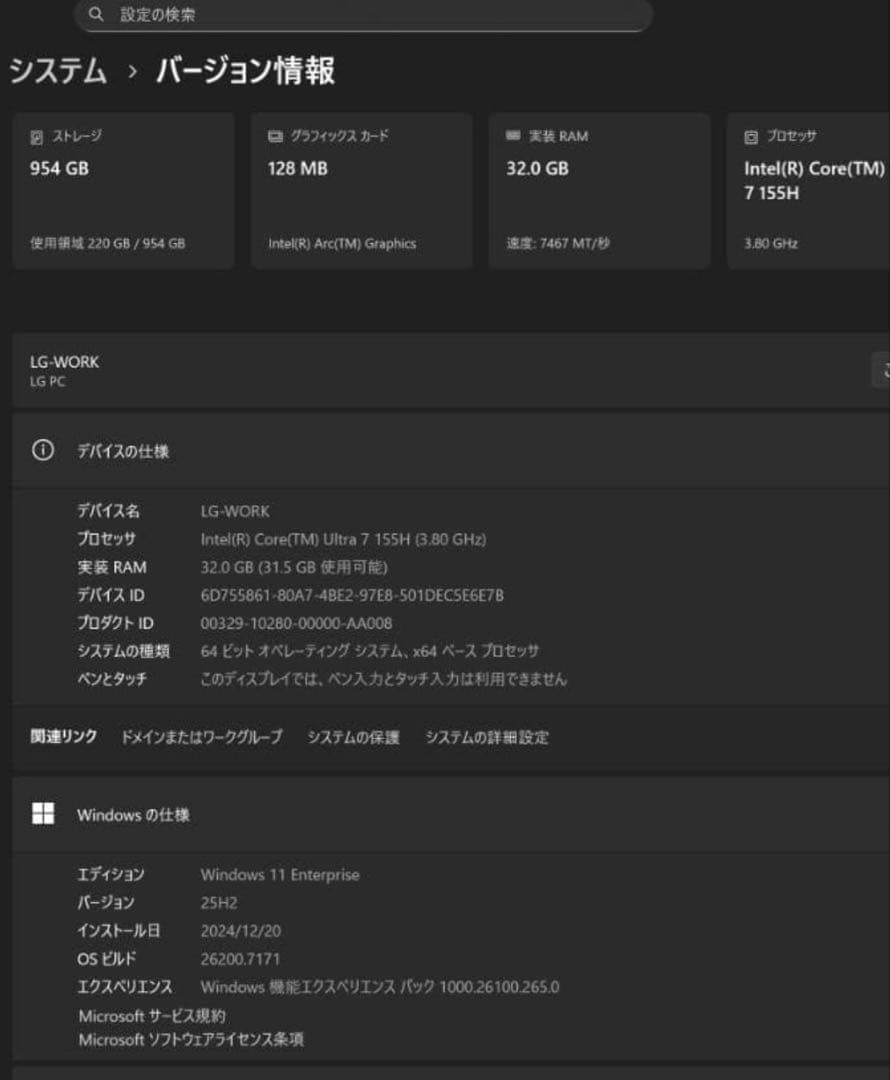Select the プロダクト ID value 00329-10280
890x1080 pixels.
(x=296, y=623)
